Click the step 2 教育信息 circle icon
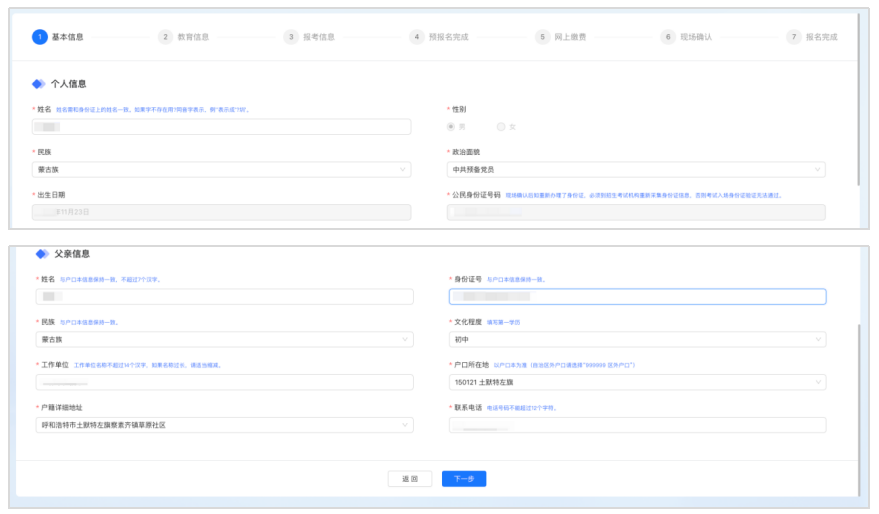 pos(165,37)
